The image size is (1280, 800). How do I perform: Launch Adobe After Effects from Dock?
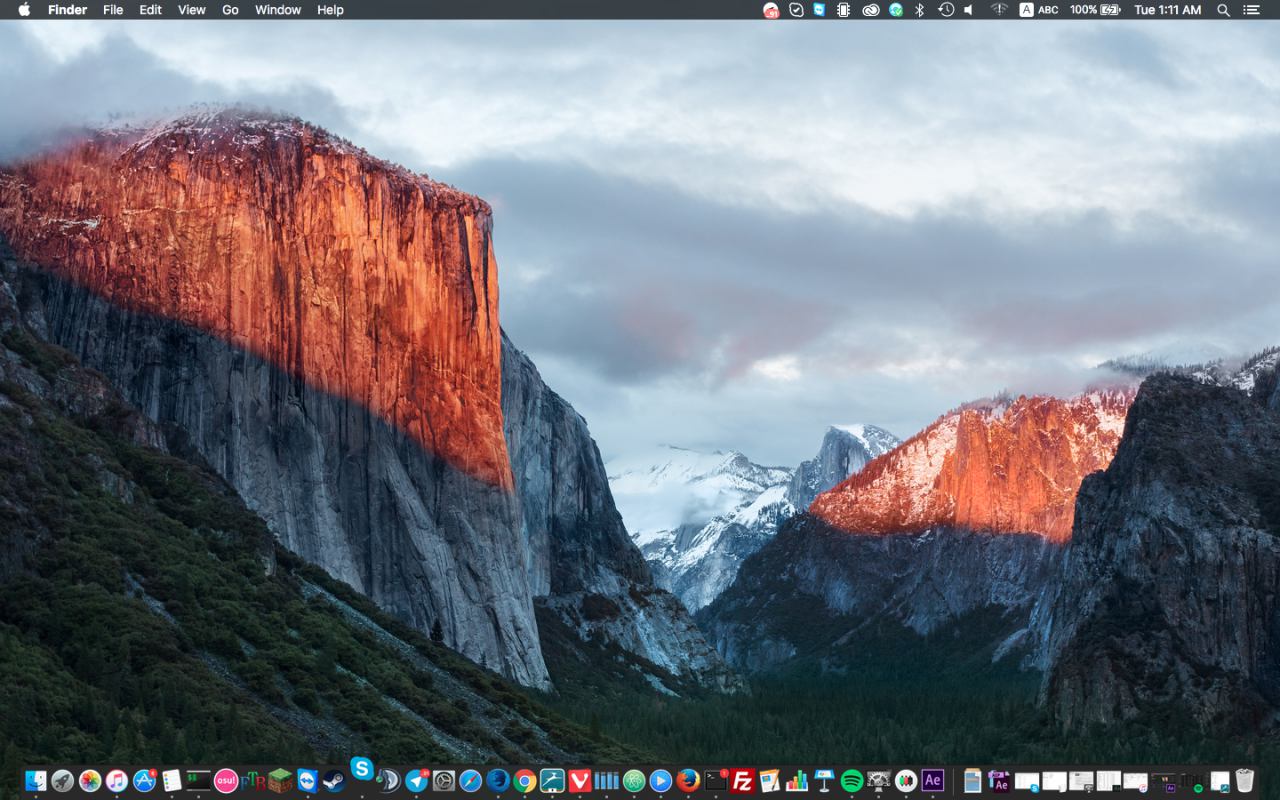pyautogui.click(x=933, y=781)
